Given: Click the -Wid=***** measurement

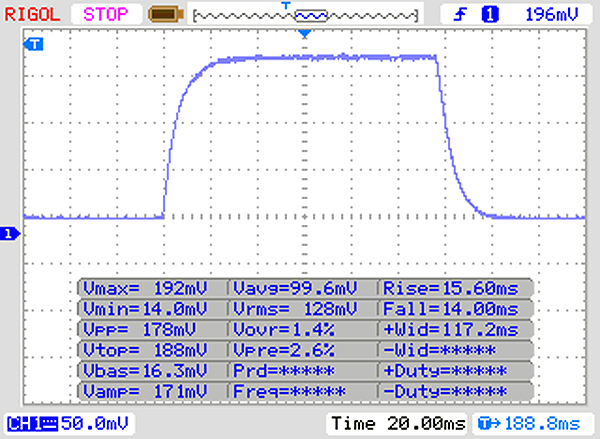Looking at the screenshot, I should (440, 350).
